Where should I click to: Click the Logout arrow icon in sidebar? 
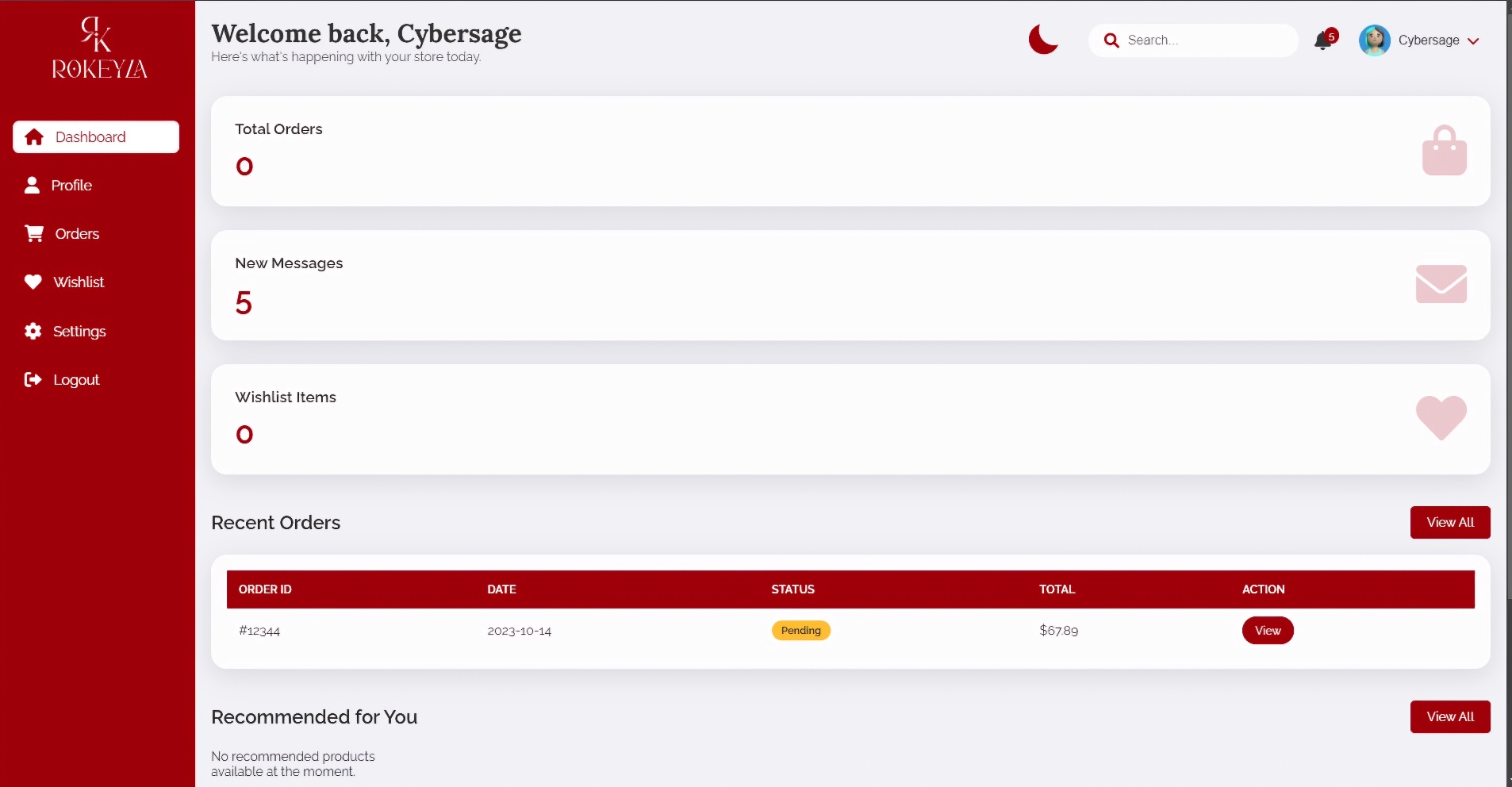coord(33,380)
